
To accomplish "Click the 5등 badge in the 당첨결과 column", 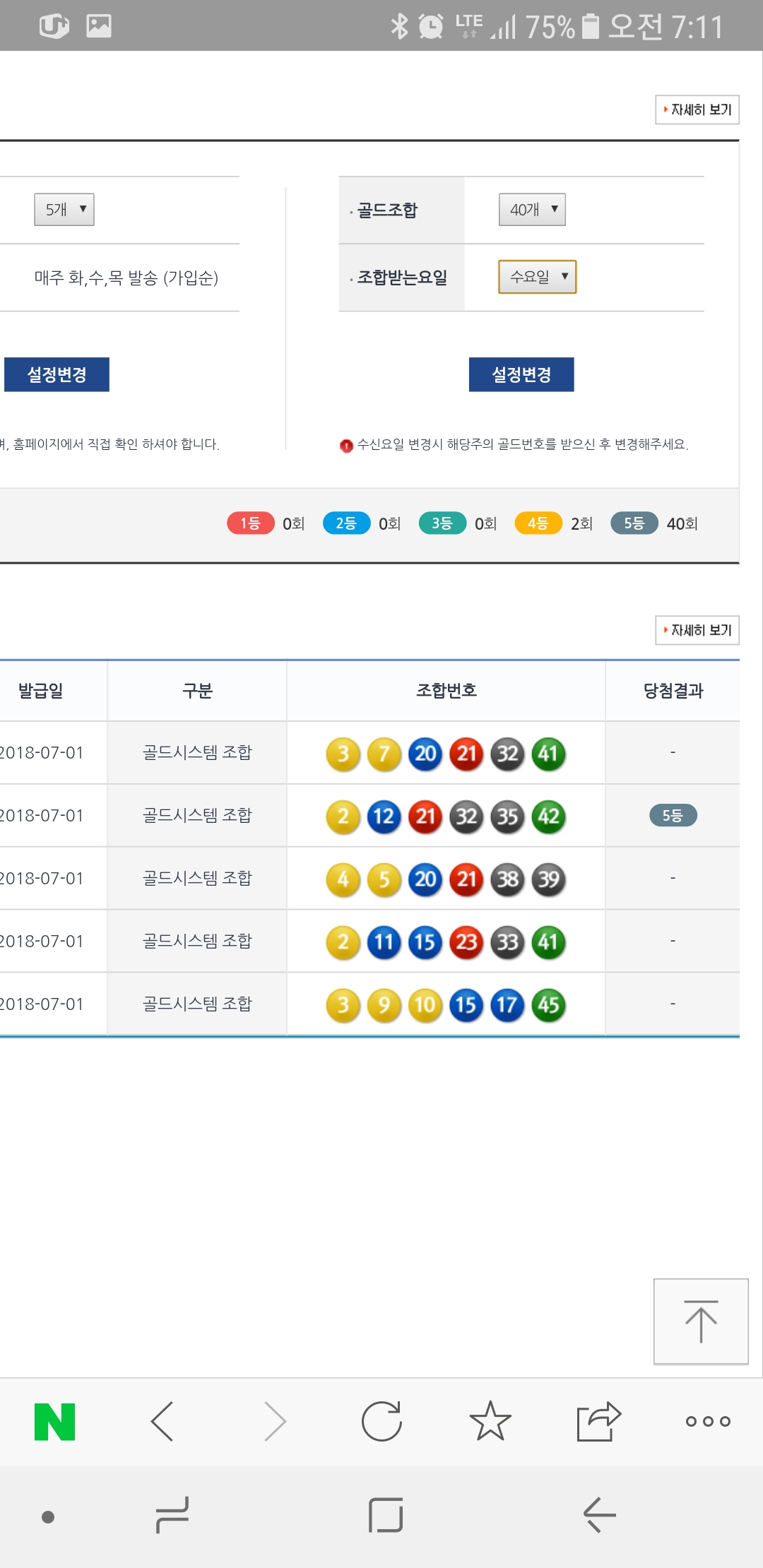I will tap(673, 816).
